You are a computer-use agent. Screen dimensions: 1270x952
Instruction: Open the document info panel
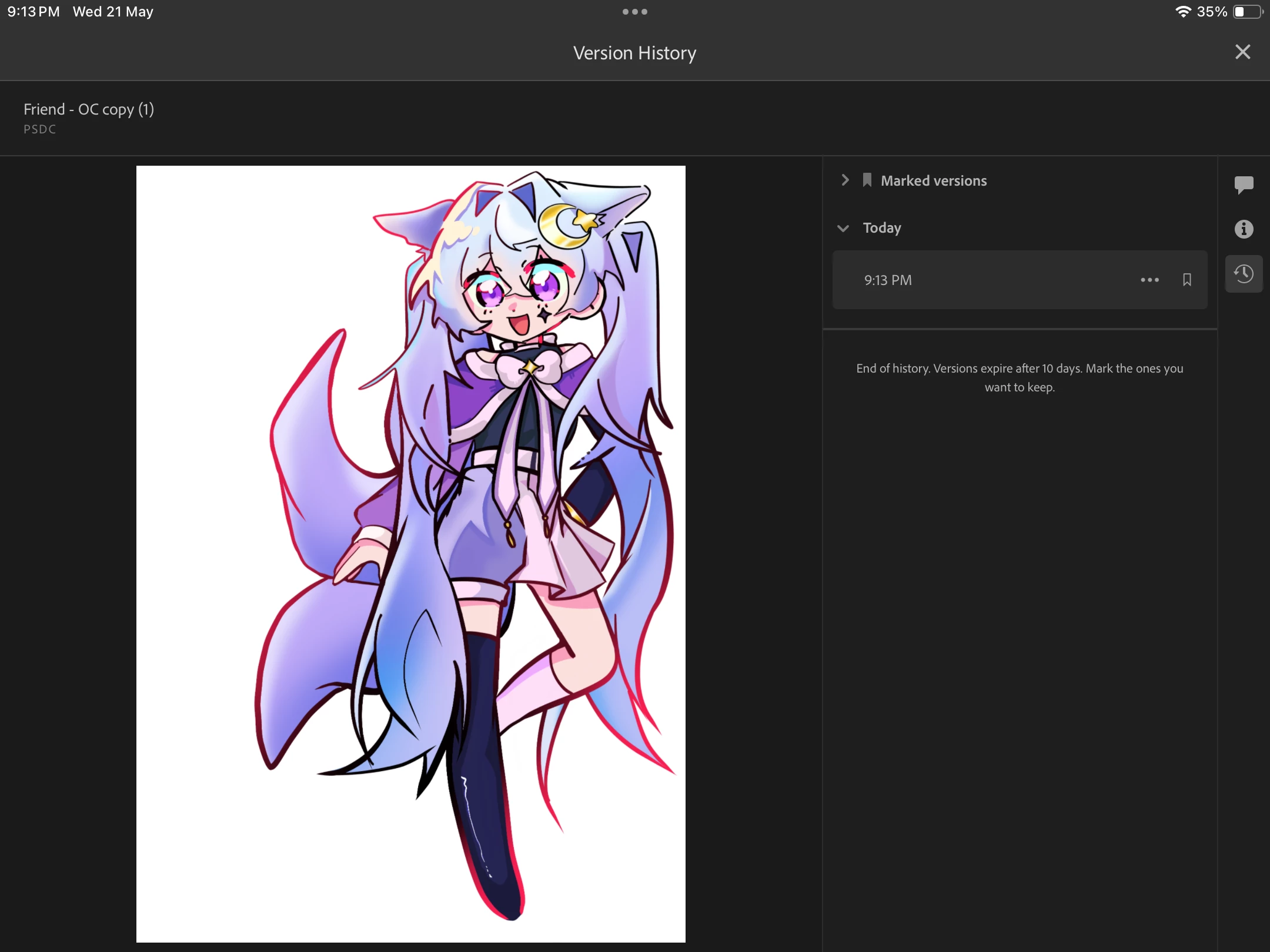click(x=1244, y=229)
